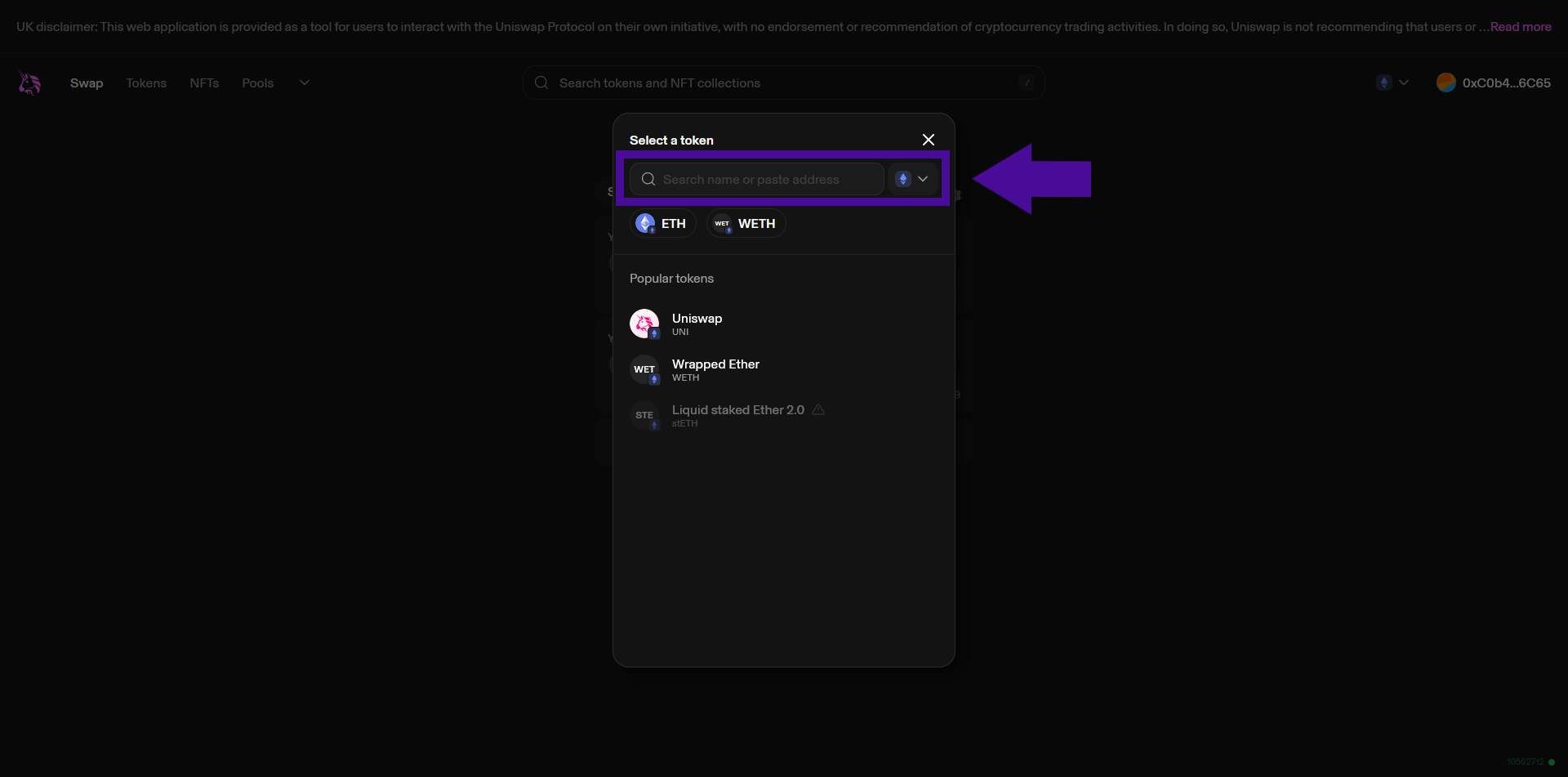Image resolution: width=1568 pixels, height=777 pixels.
Task: Choose the WETH quick-pick chip
Action: 746,223
